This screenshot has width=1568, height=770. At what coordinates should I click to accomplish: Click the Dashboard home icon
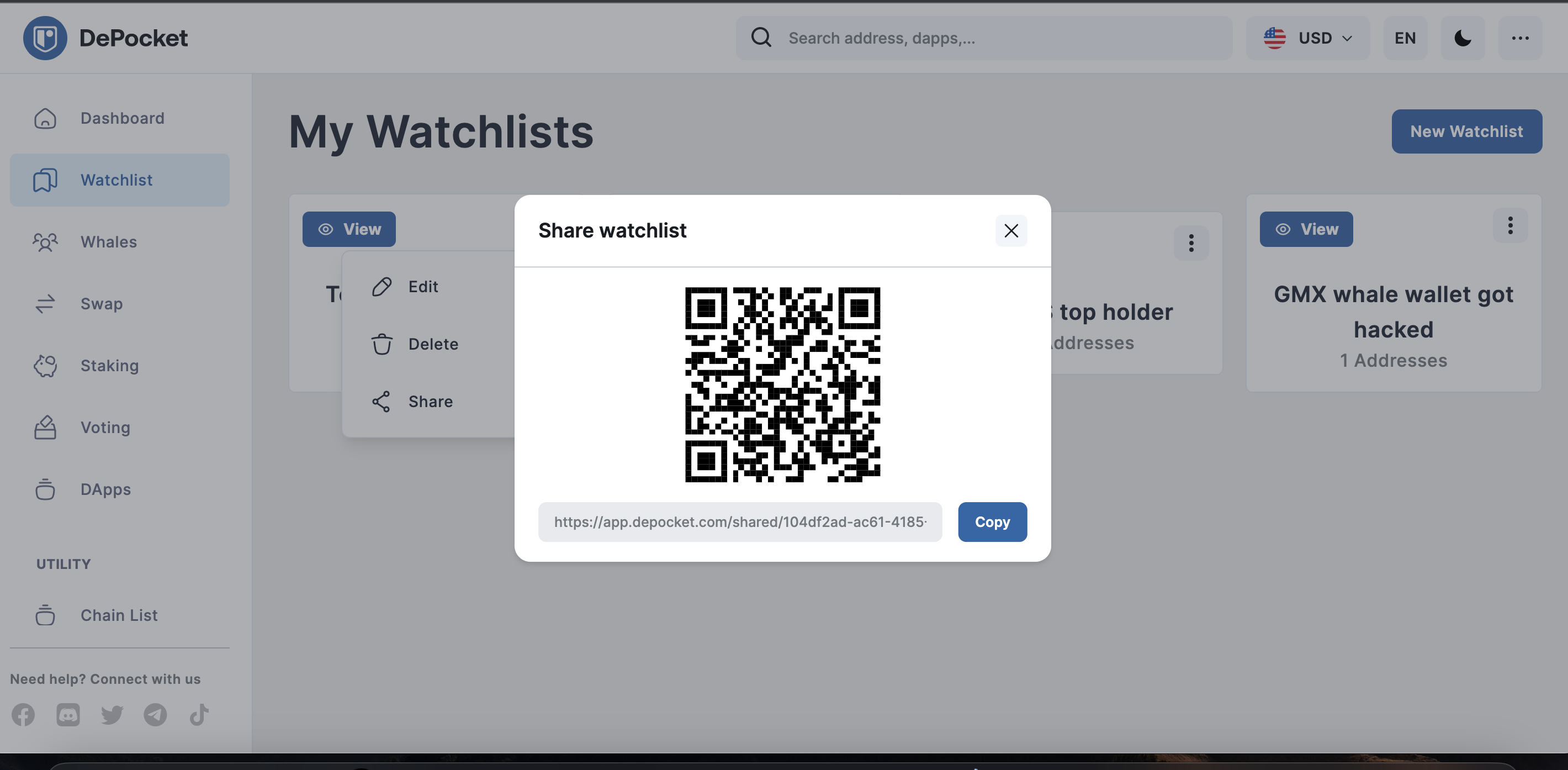[45, 118]
